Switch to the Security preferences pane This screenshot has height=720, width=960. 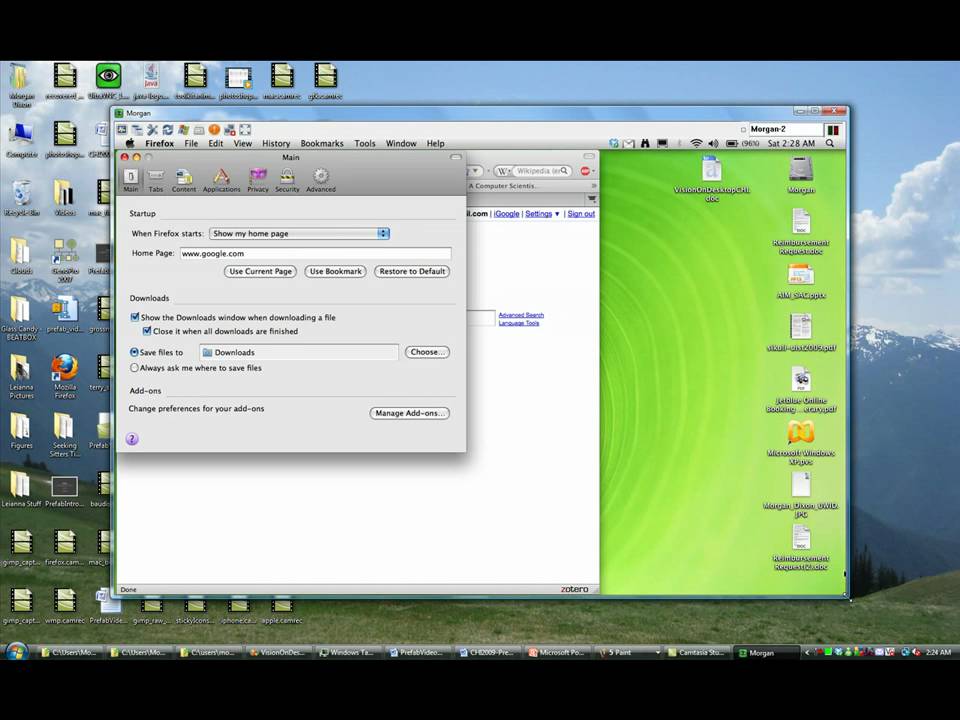287,179
